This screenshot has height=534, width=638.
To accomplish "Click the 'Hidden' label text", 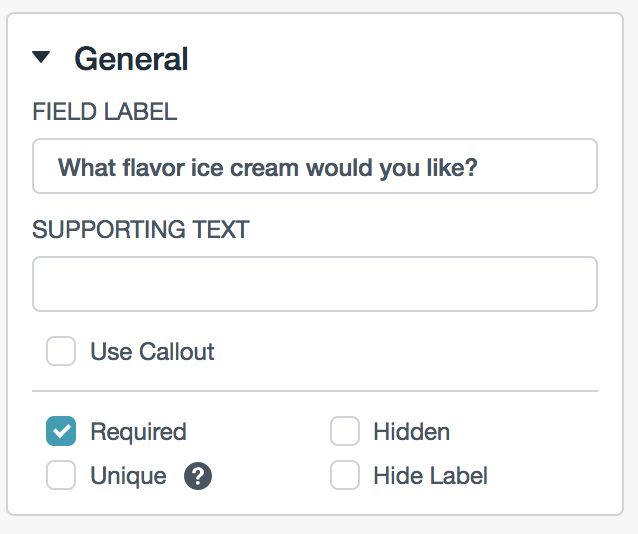I will coord(411,432).
